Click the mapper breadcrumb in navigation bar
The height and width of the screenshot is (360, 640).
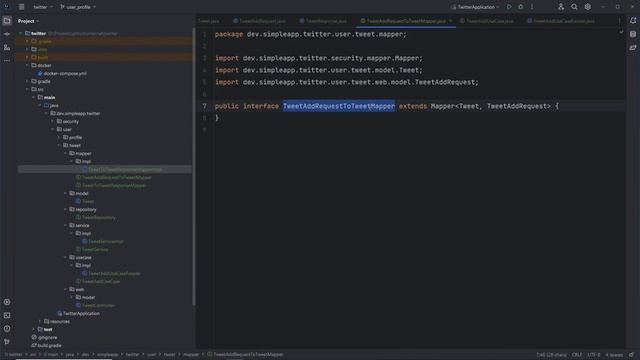tap(191, 355)
